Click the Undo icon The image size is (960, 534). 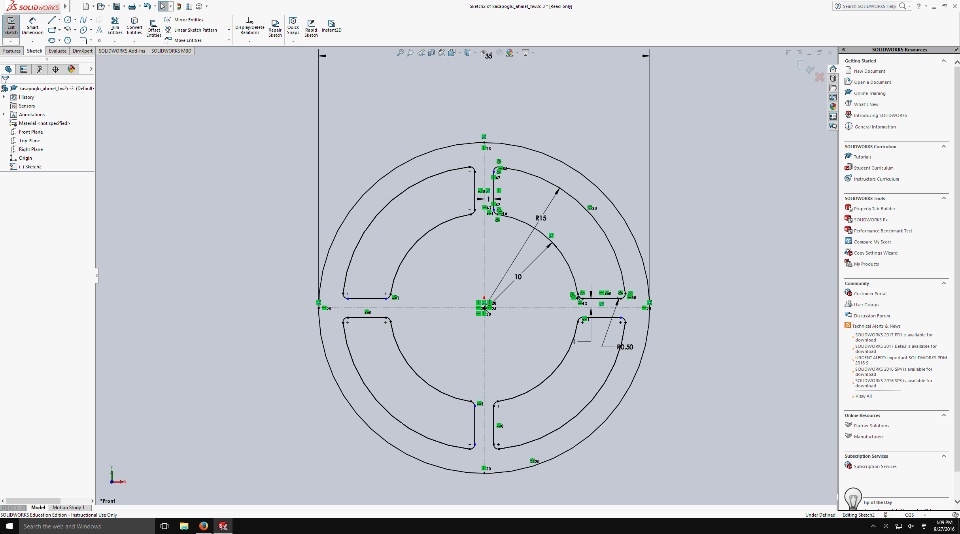click(147, 6)
